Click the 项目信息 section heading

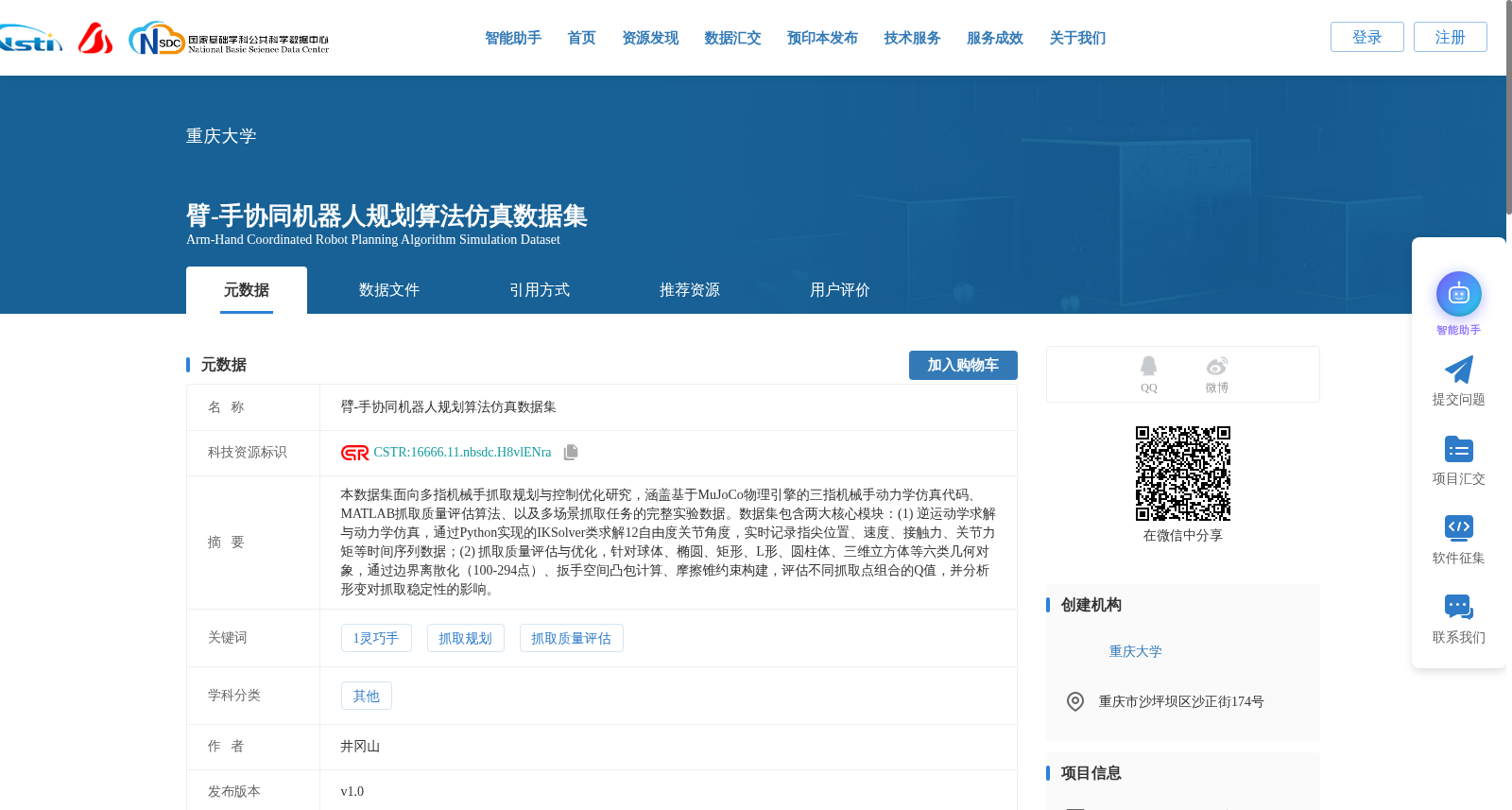click(1091, 773)
